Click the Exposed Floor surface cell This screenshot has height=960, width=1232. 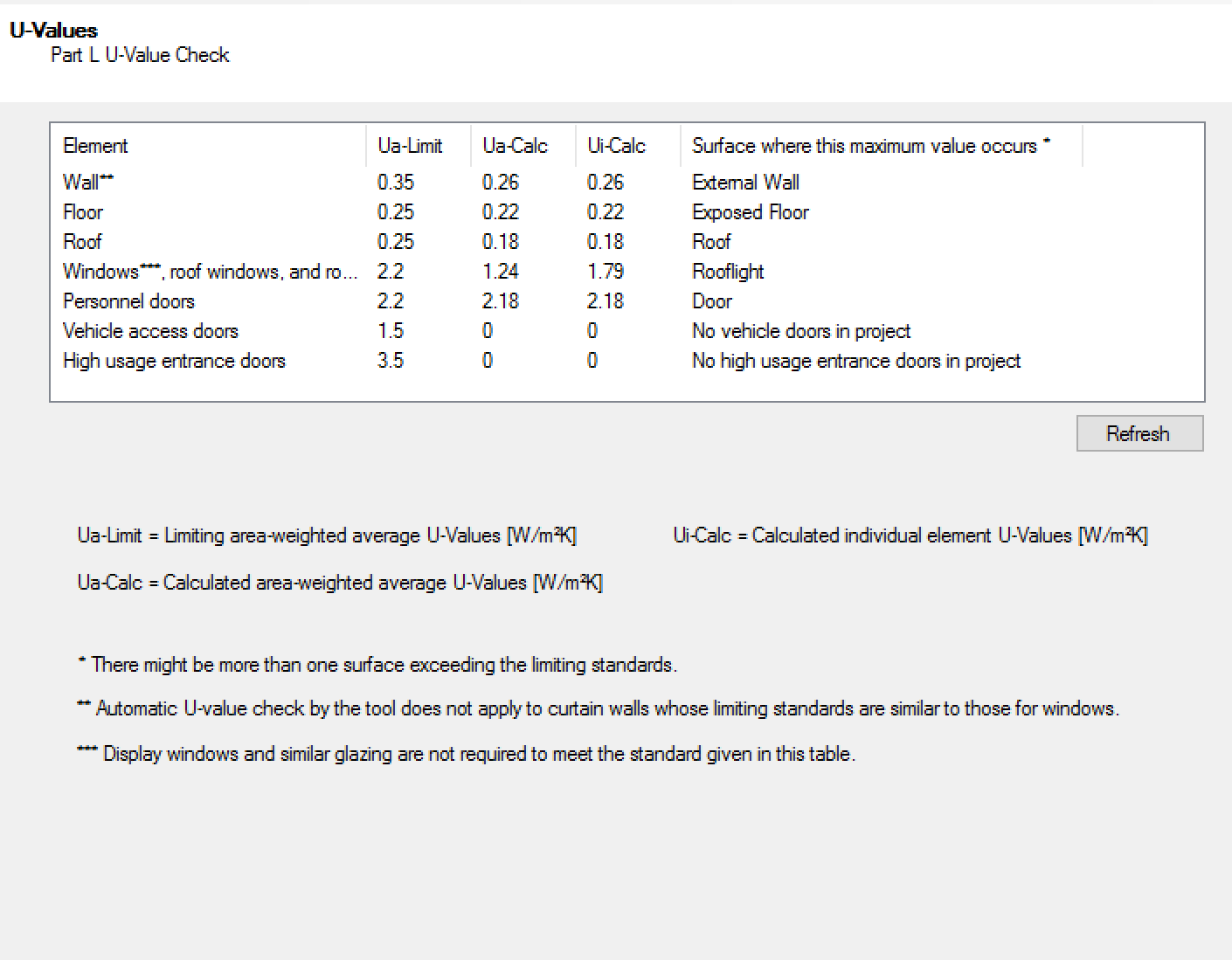(751, 212)
